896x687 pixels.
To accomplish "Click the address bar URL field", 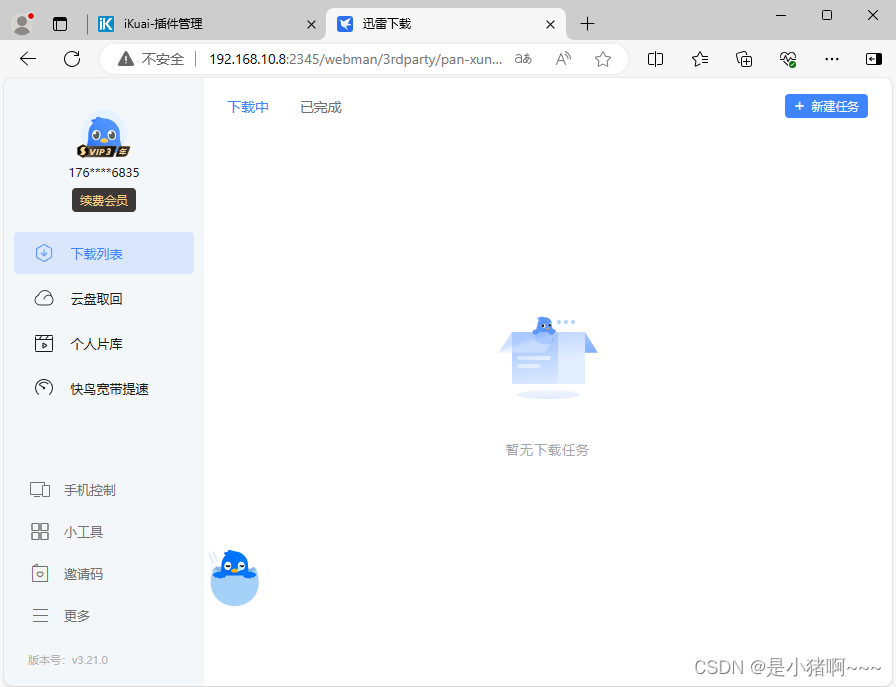I will click(x=356, y=59).
